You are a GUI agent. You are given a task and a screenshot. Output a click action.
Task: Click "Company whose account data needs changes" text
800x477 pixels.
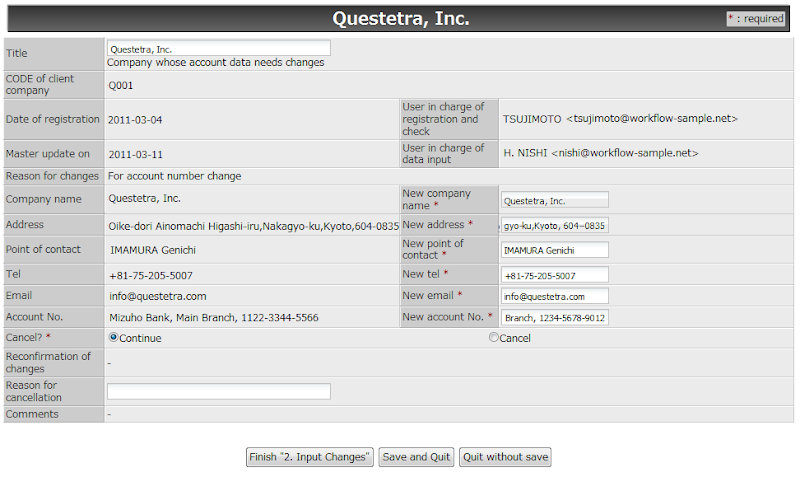(215, 62)
